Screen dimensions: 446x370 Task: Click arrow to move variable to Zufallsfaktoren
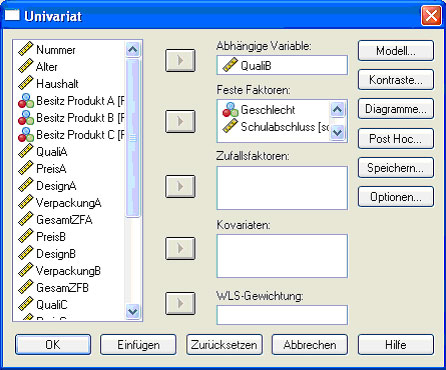(x=180, y=186)
